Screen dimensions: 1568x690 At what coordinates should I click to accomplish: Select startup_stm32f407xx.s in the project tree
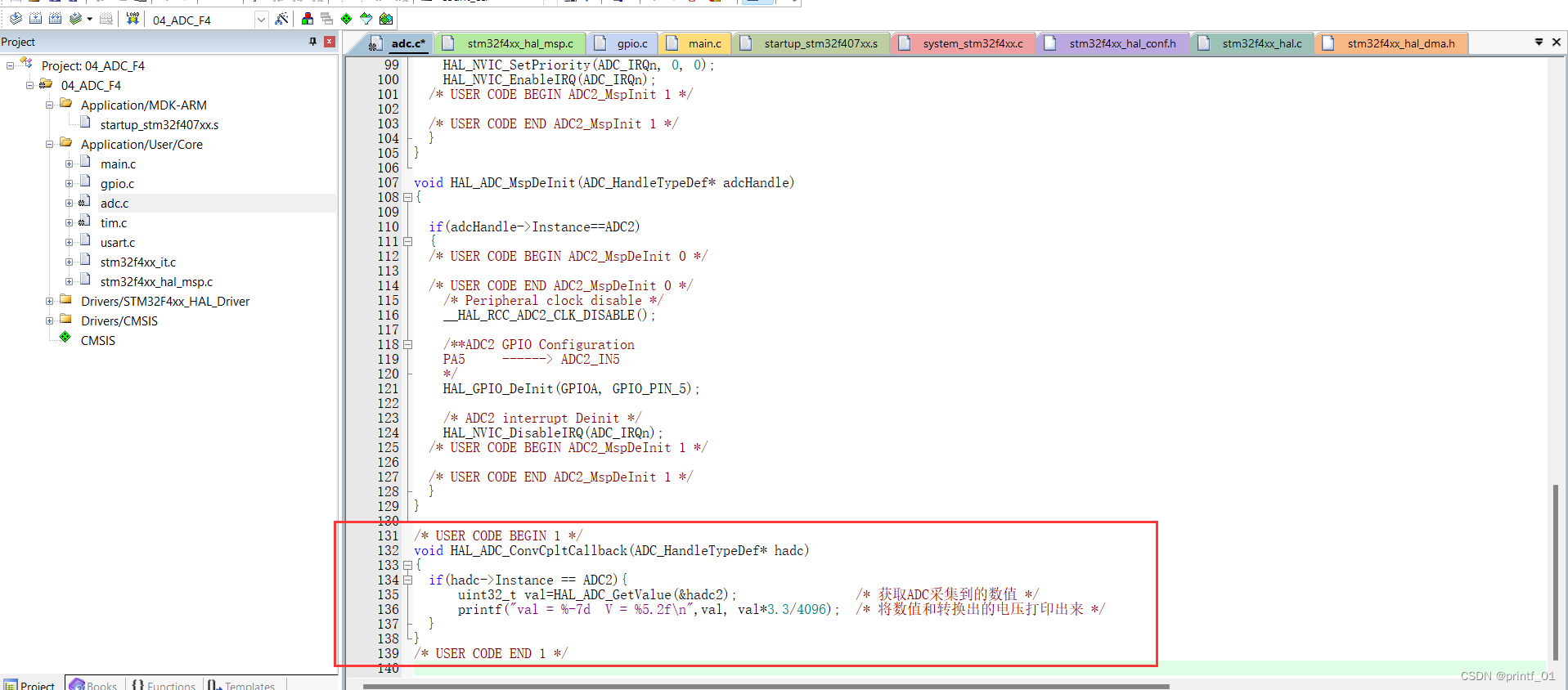[159, 125]
